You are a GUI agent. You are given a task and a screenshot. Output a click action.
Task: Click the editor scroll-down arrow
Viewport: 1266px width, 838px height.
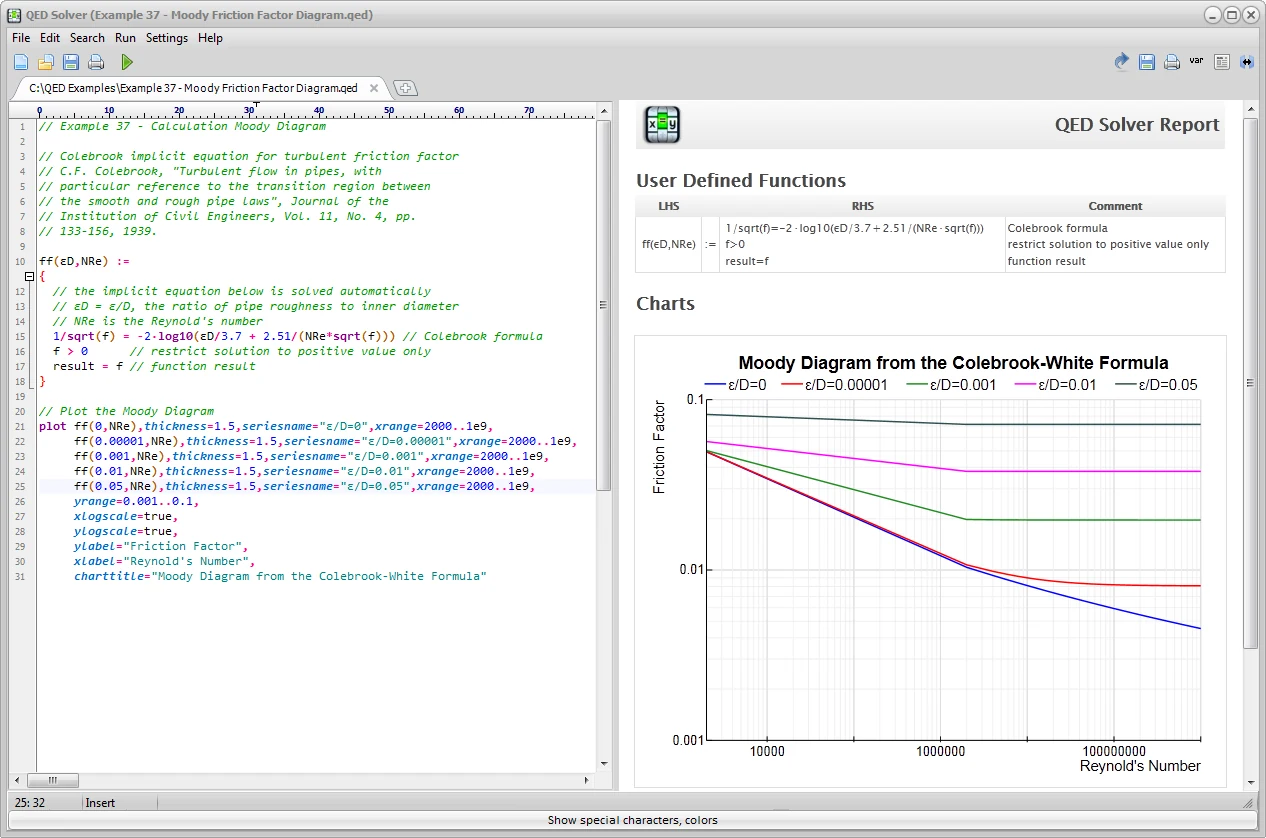603,764
